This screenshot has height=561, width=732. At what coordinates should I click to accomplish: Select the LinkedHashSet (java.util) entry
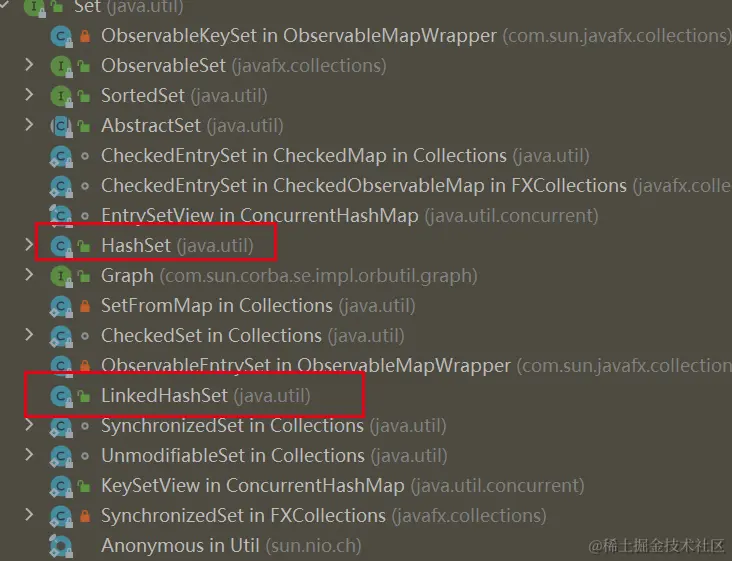(x=206, y=396)
